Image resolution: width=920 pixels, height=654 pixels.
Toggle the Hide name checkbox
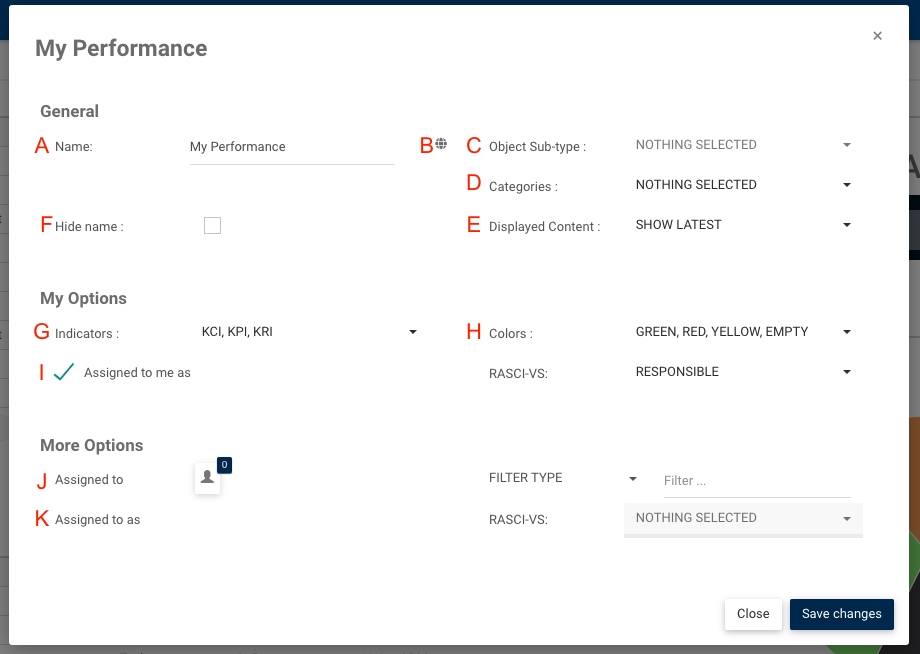coord(212,226)
